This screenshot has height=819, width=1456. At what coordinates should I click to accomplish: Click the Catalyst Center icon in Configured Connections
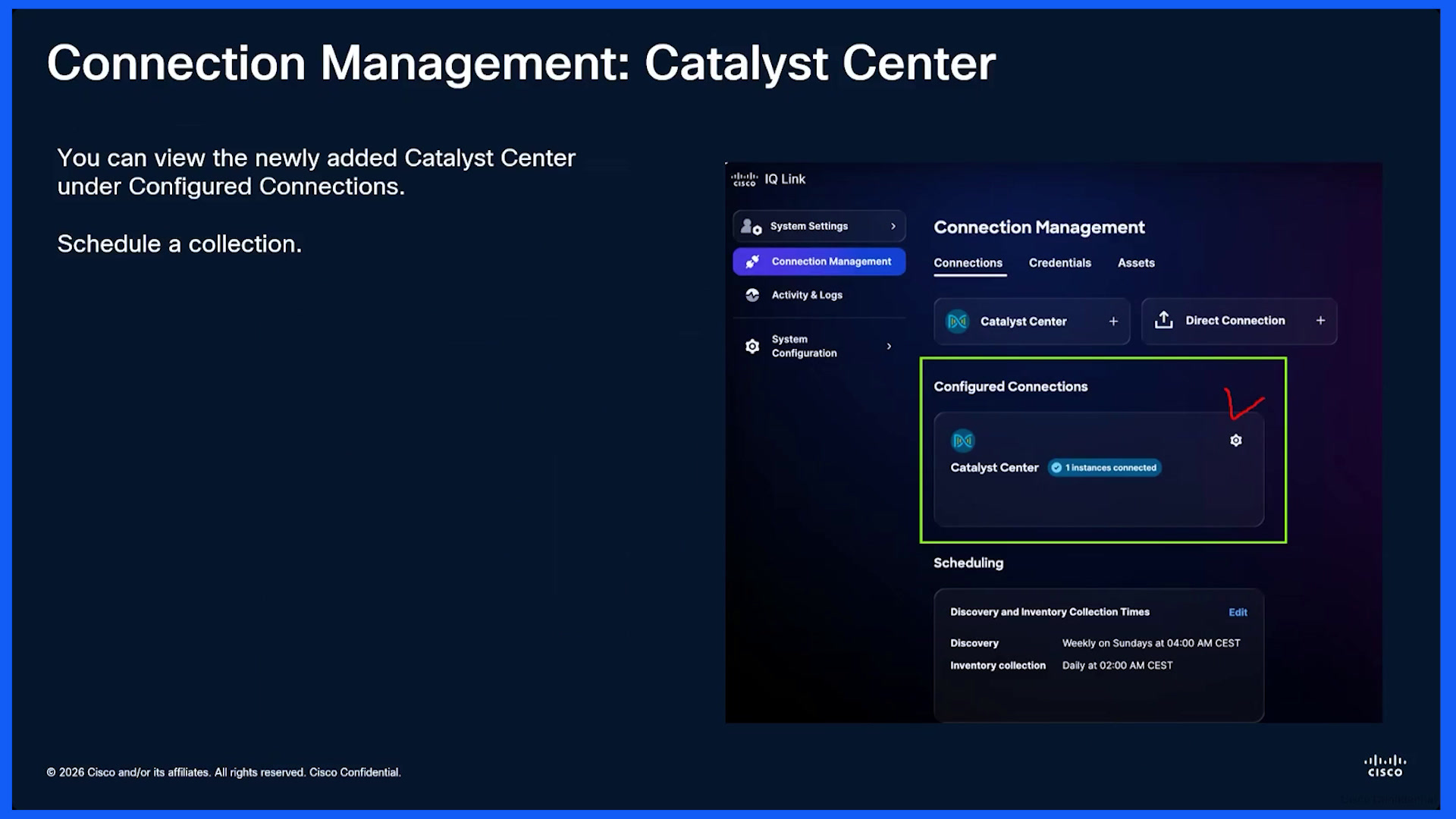(963, 441)
